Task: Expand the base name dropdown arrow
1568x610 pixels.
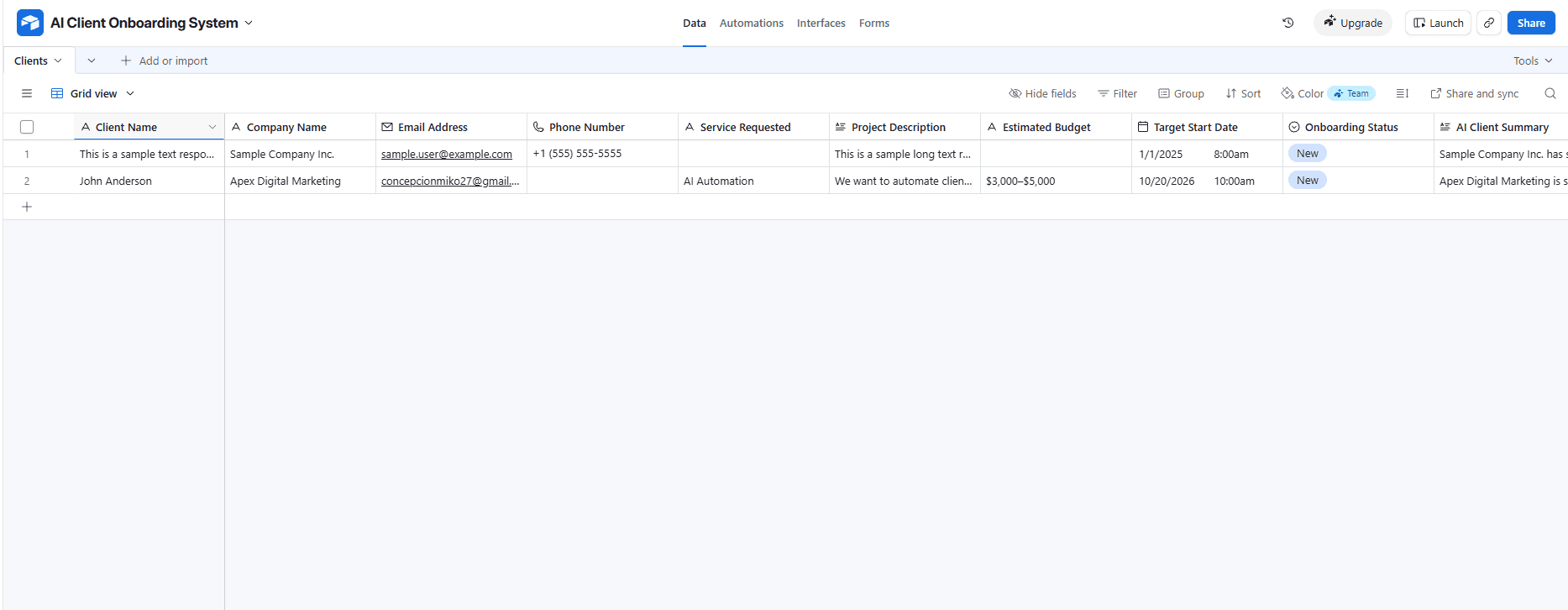Action: [249, 23]
